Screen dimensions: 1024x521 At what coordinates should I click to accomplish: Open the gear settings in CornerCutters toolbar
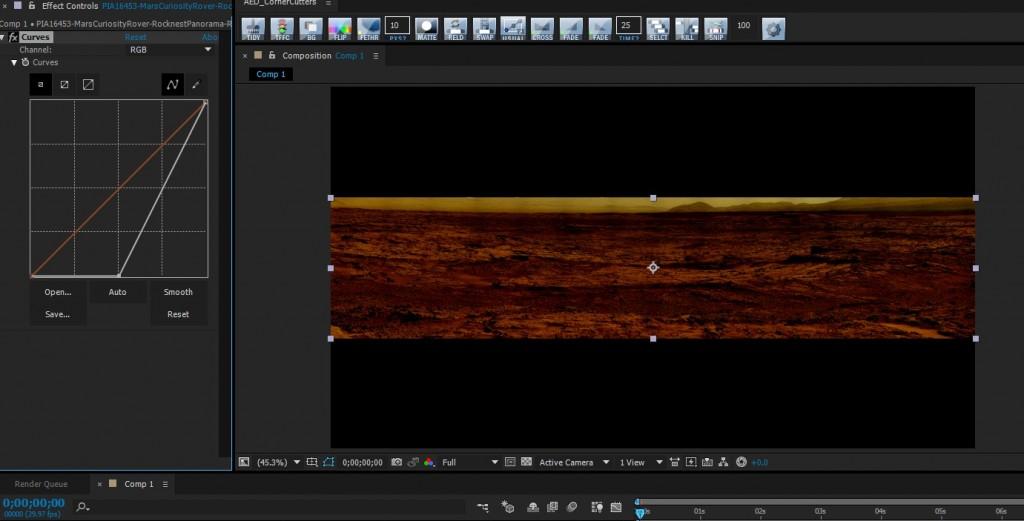click(x=773, y=28)
